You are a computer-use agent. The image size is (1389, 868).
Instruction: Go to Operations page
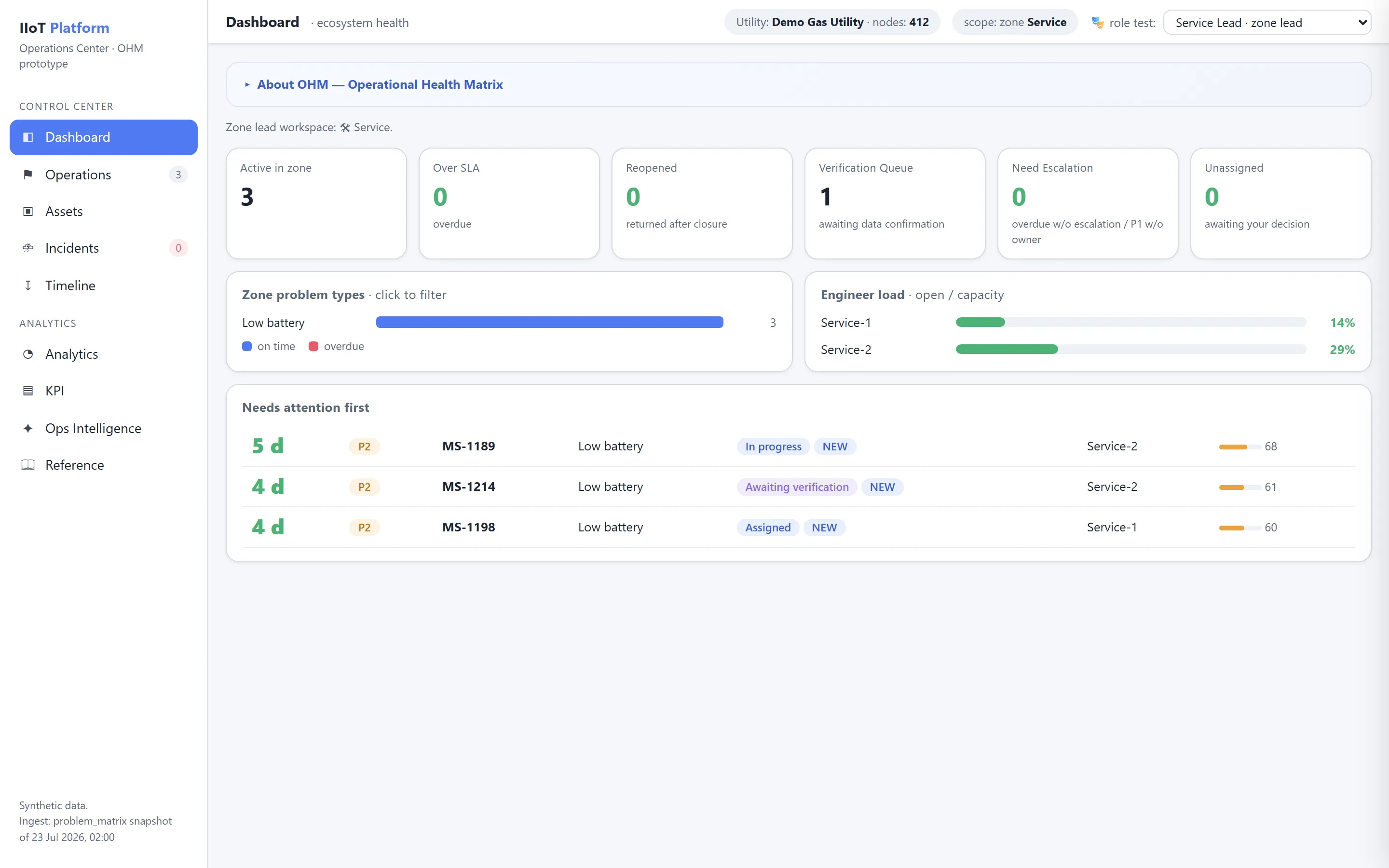103,175
